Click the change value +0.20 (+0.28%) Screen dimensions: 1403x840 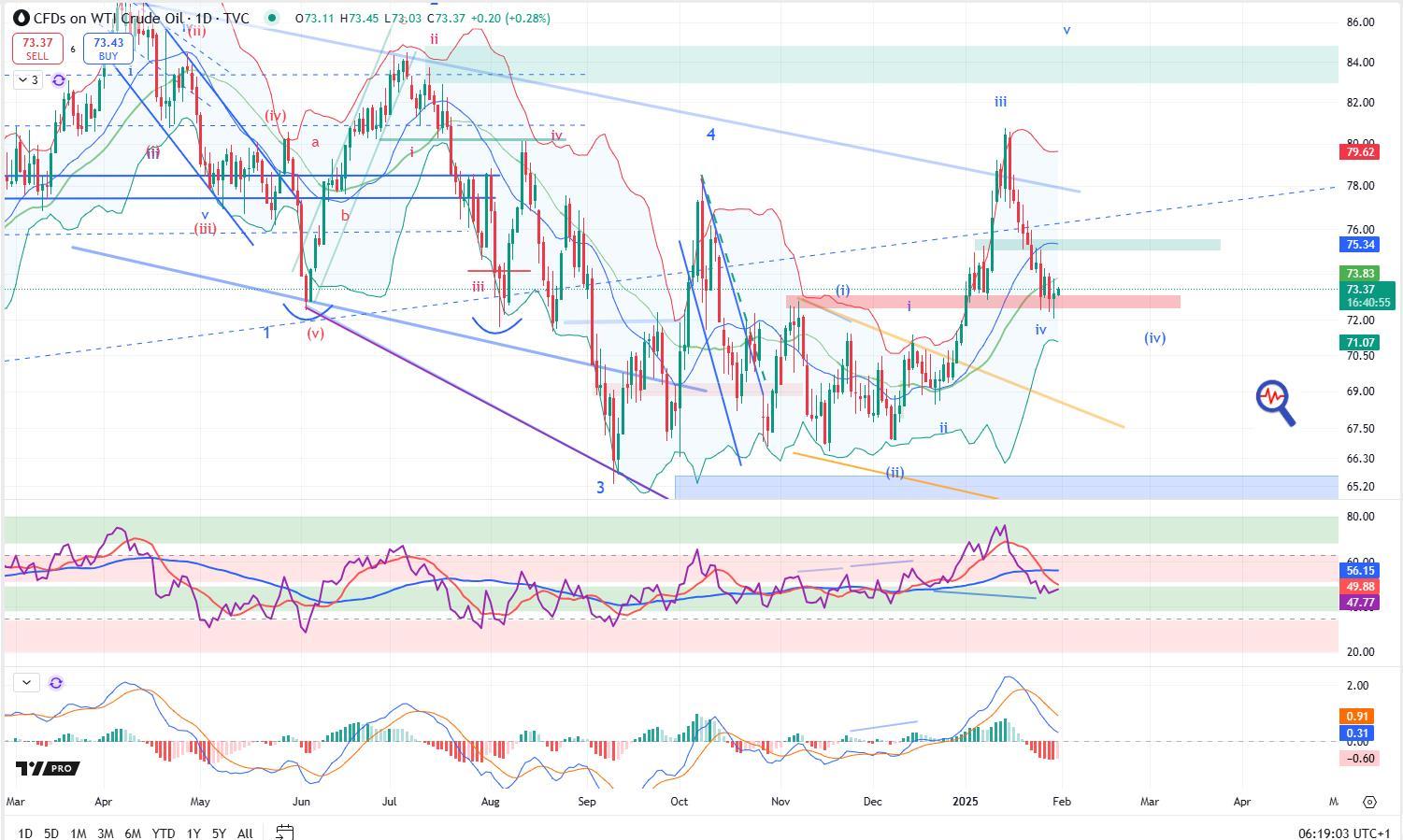[510, 18]
